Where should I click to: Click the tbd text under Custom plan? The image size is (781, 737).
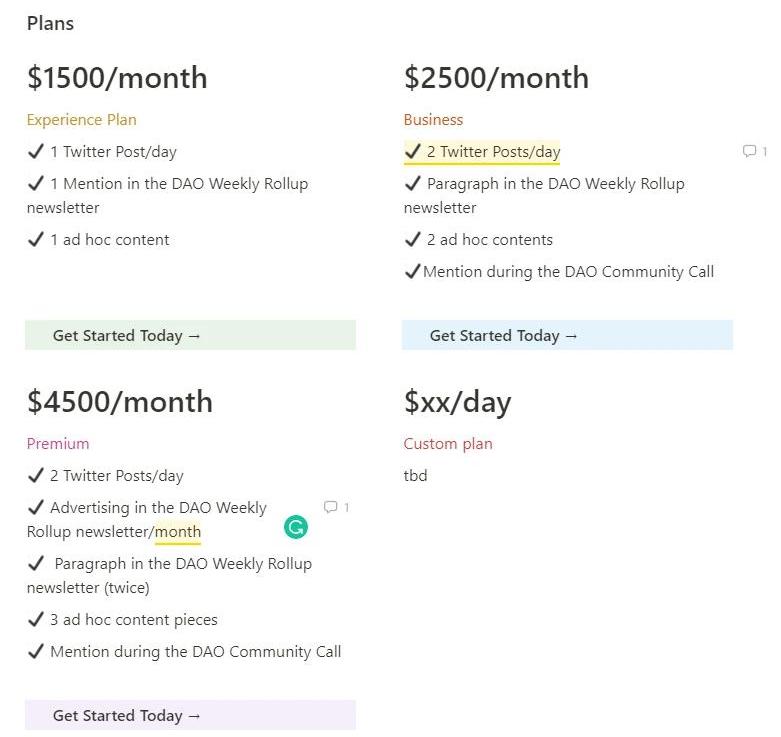pos(415,476)
